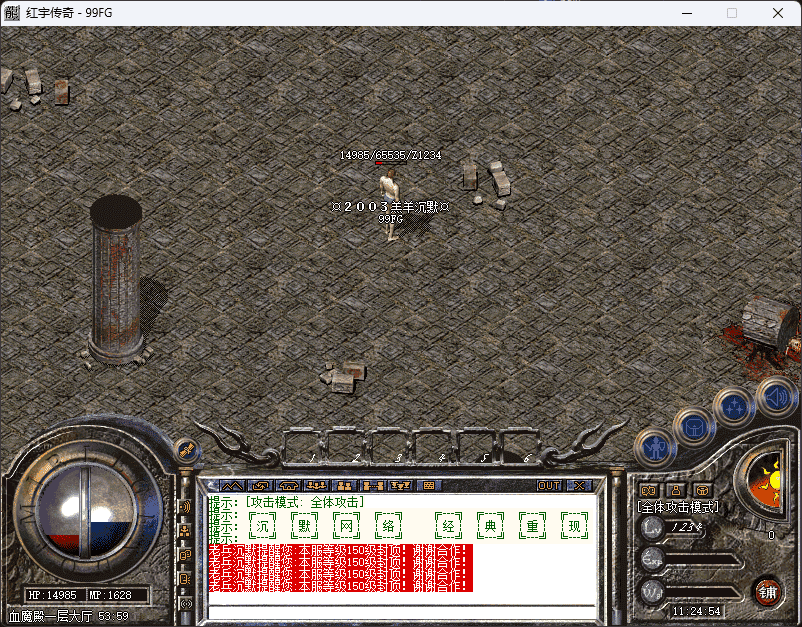802x627 pixels.
Task: Click the trade exchange arrows icon
Action: click(260, 485)
